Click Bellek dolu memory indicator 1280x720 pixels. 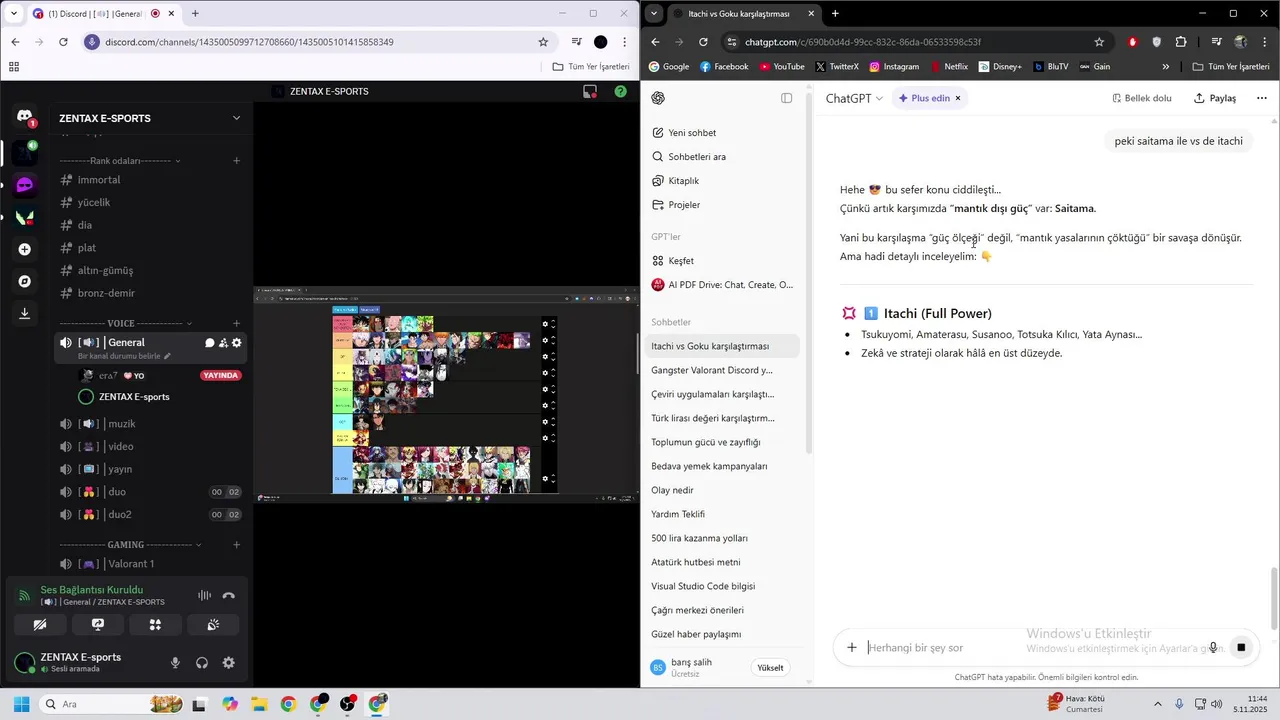coord(1142,98)
